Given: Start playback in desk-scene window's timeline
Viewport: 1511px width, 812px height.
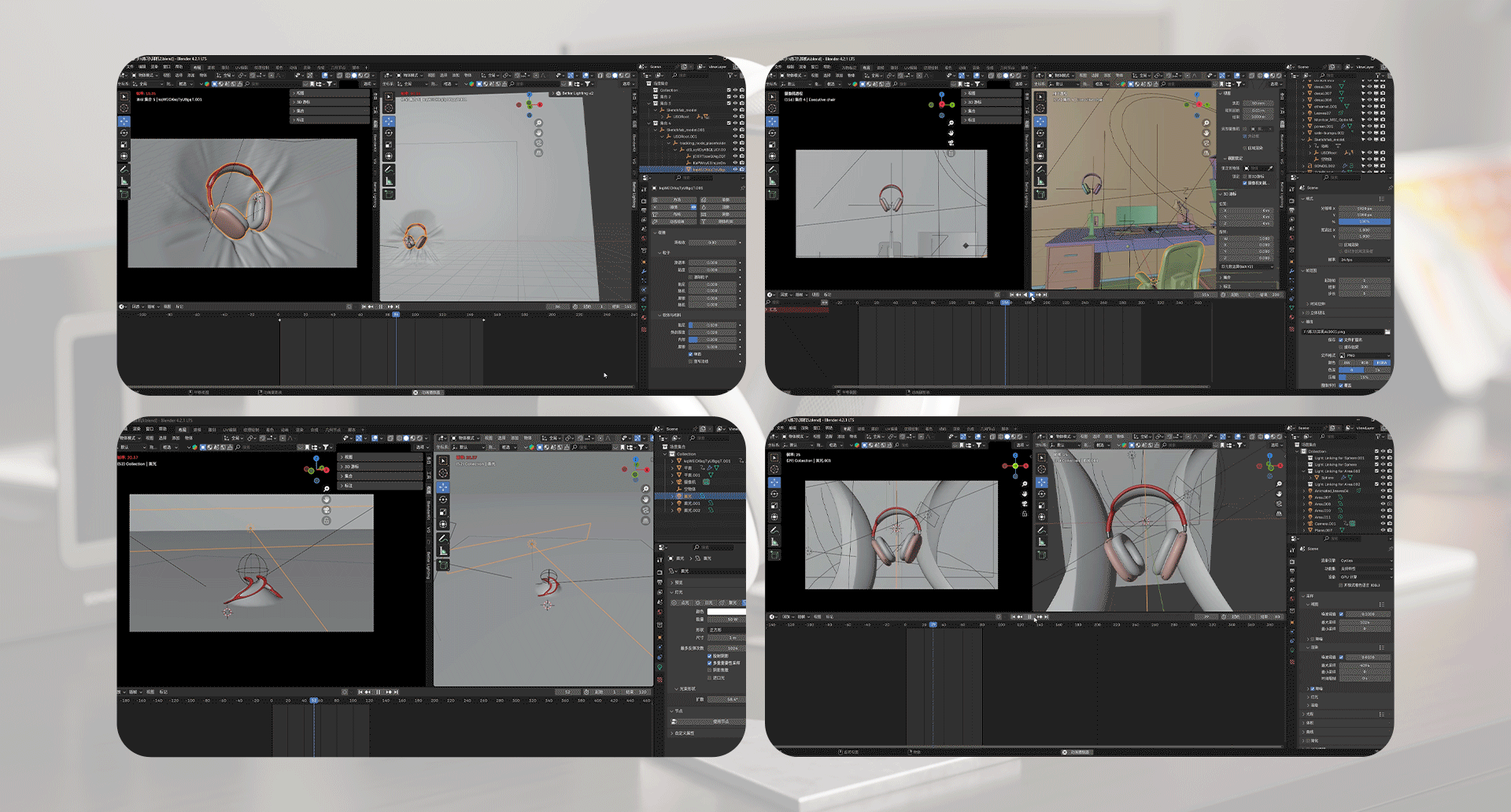Looking at the screenshot, I should (x=1031, y=294).
